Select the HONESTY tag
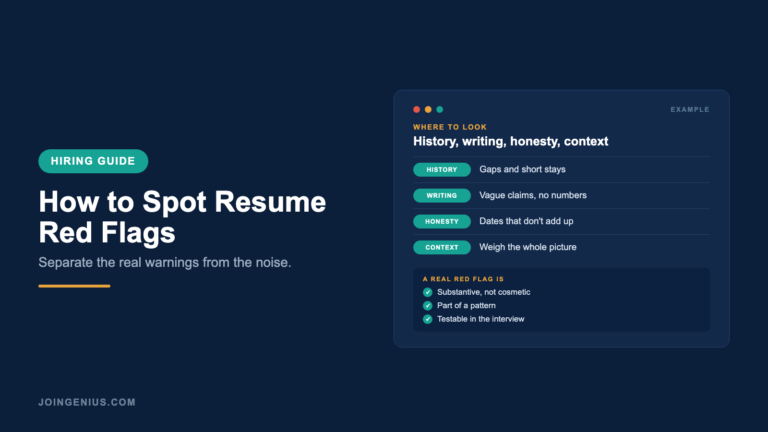 pos(442,221)
